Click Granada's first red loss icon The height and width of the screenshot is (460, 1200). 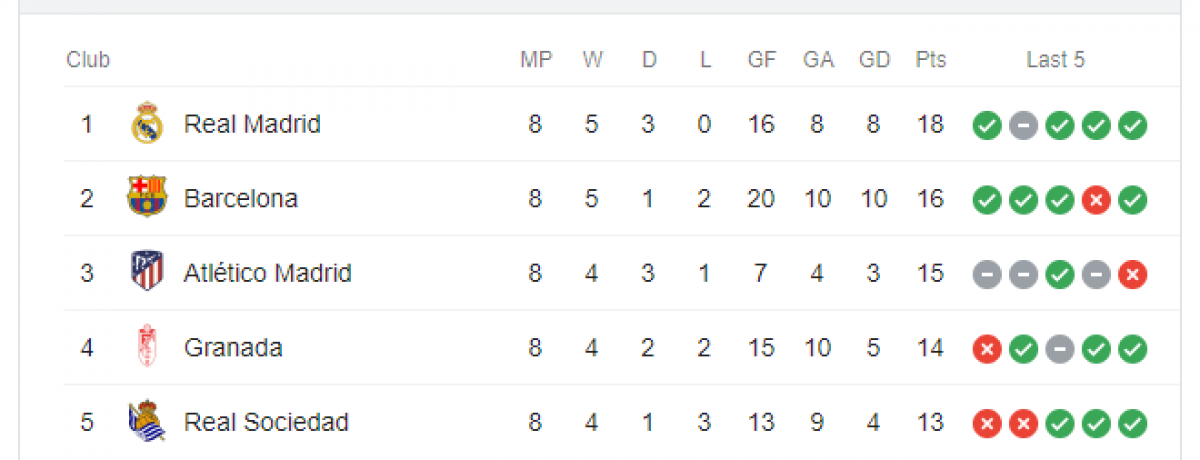click(987, 349)
